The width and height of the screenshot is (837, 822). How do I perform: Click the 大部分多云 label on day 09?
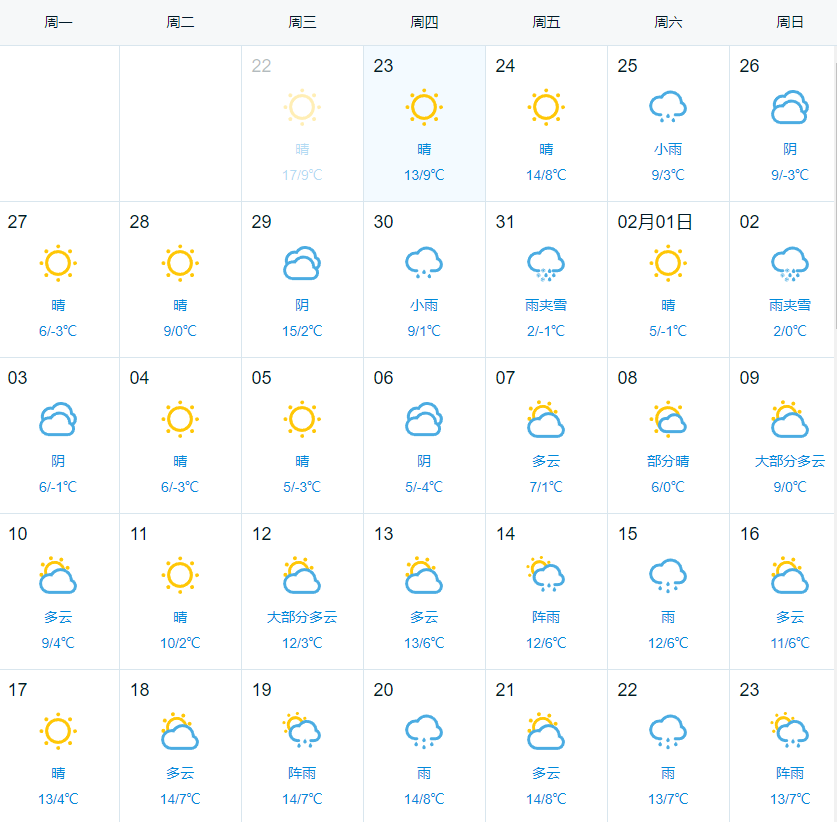click(x=790, y=461)
